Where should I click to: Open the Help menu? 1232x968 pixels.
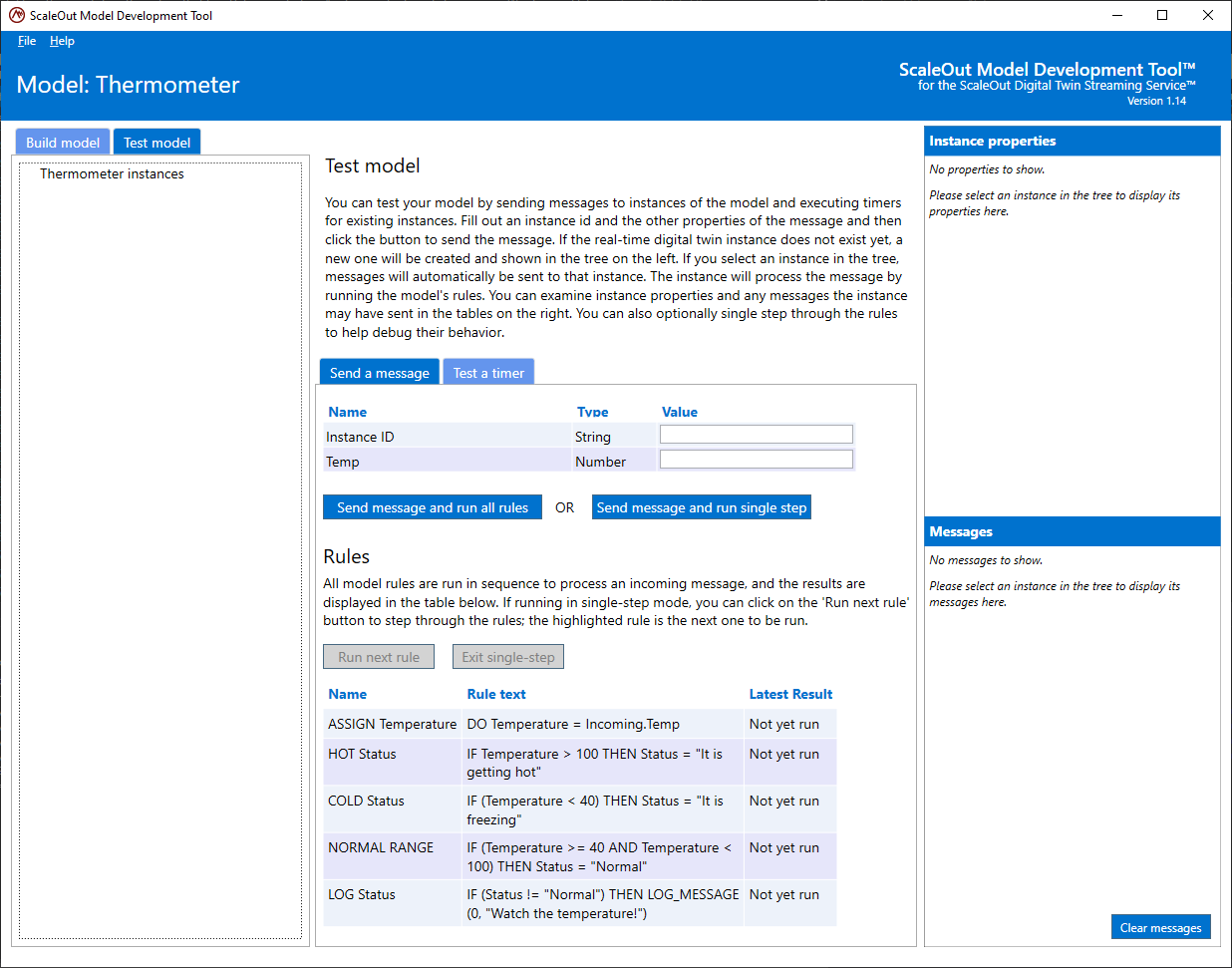[x=62, y=41]
